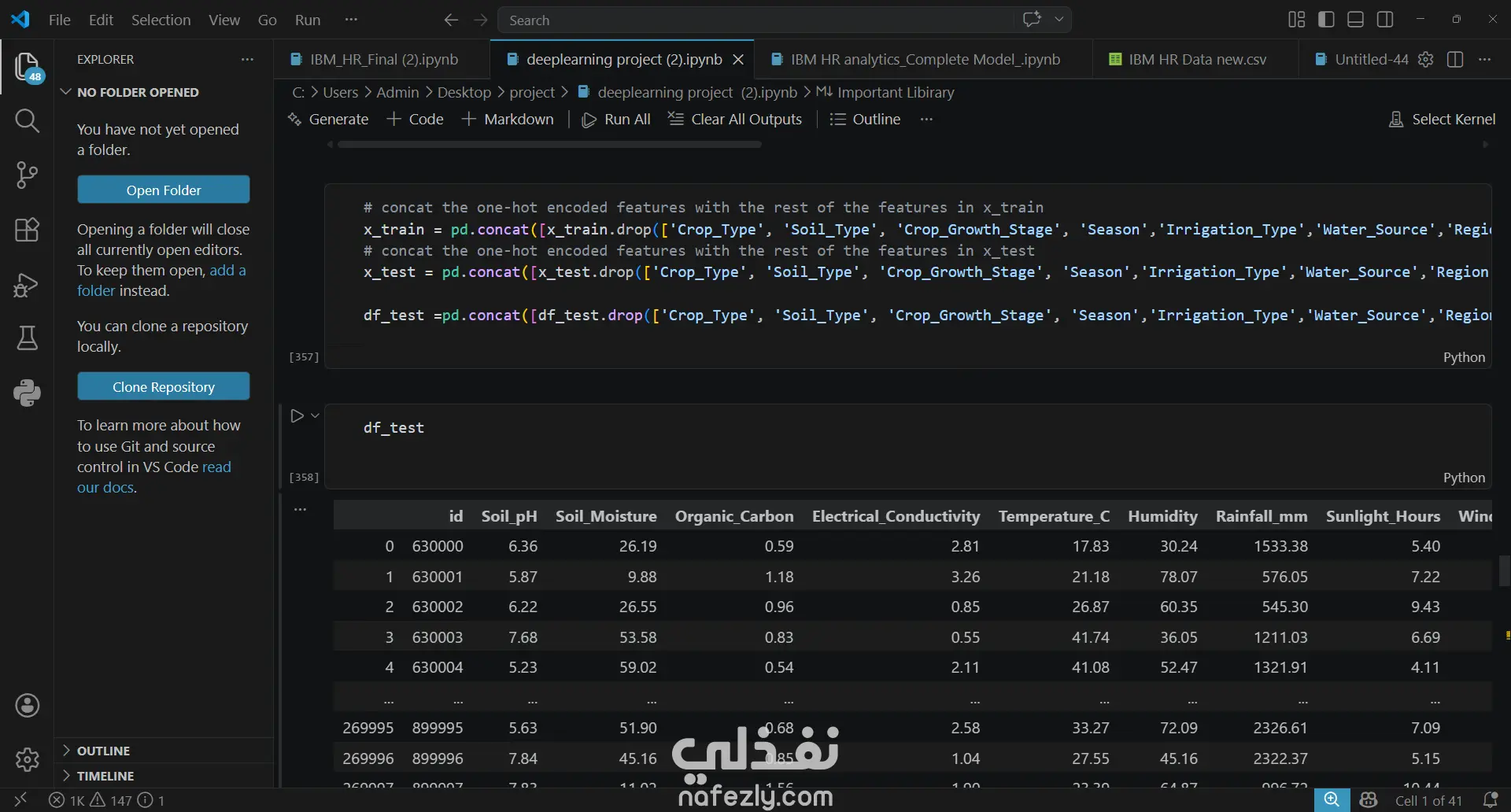Open the File menu
This screenshot has height=812, width=1511.
point(59,20)
